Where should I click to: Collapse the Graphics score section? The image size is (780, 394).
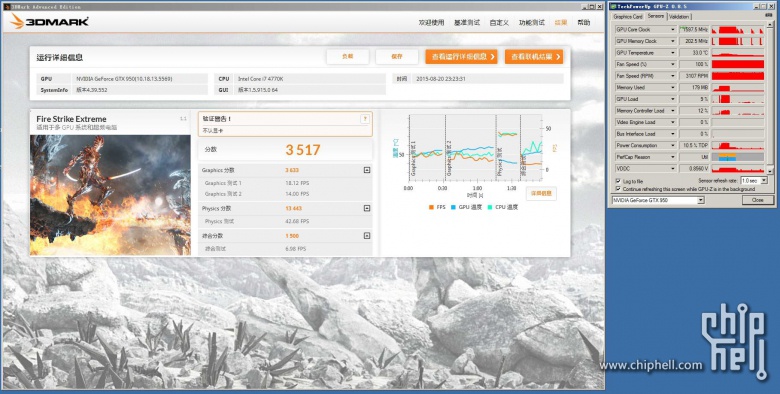pos(367,170)
